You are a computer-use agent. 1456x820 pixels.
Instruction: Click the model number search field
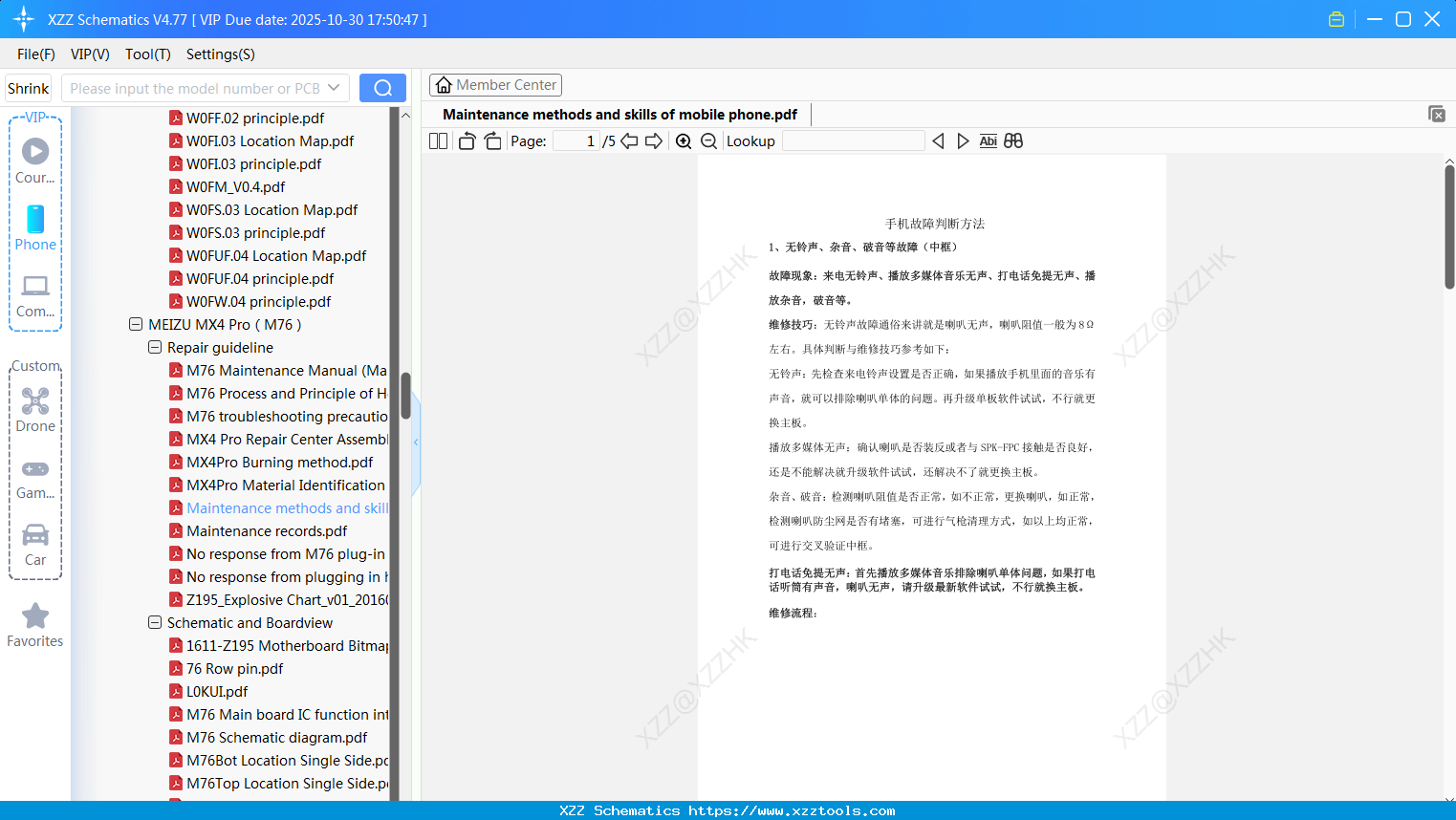201,87
